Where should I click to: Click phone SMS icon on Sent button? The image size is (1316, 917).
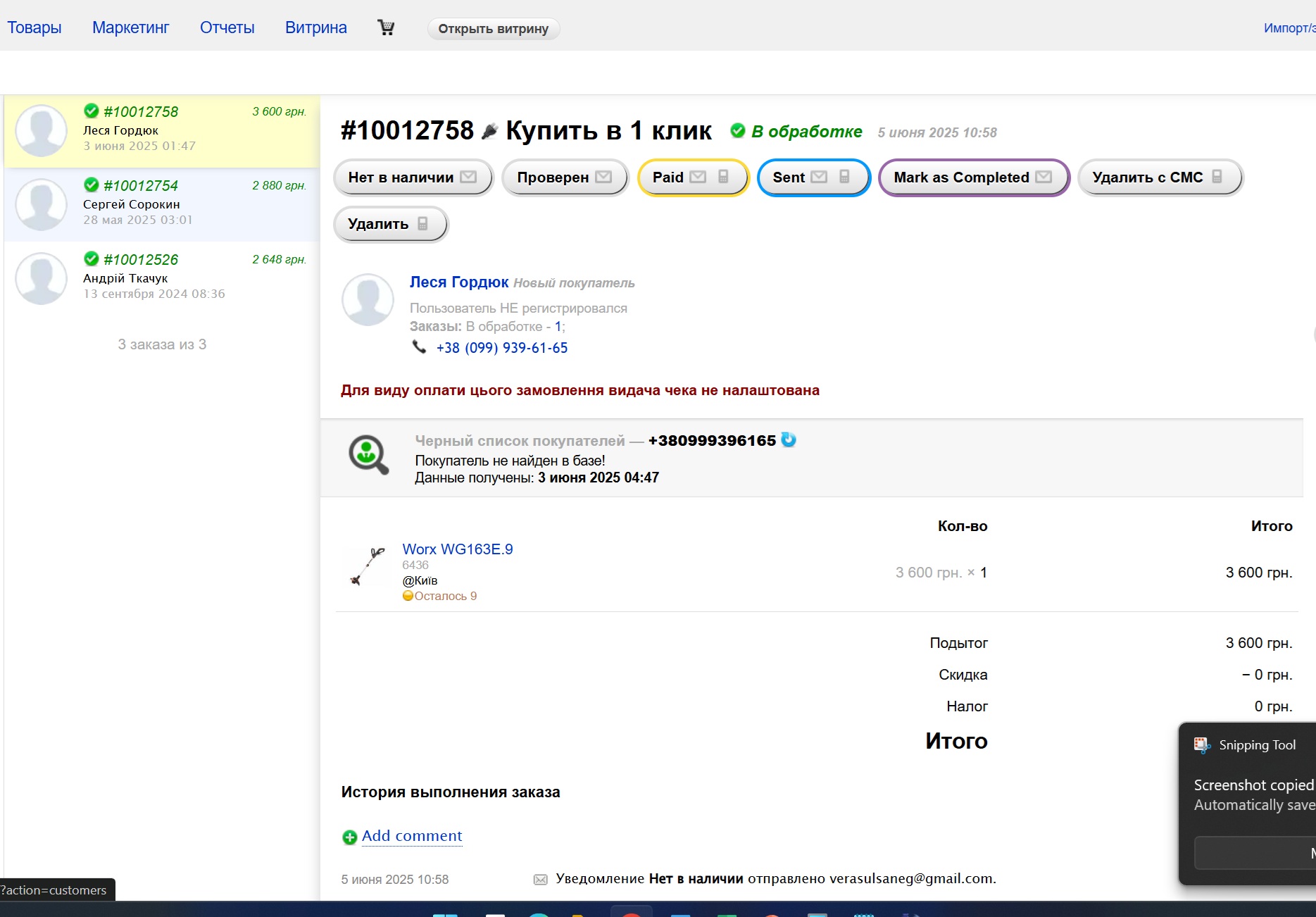tap(844, 177)
